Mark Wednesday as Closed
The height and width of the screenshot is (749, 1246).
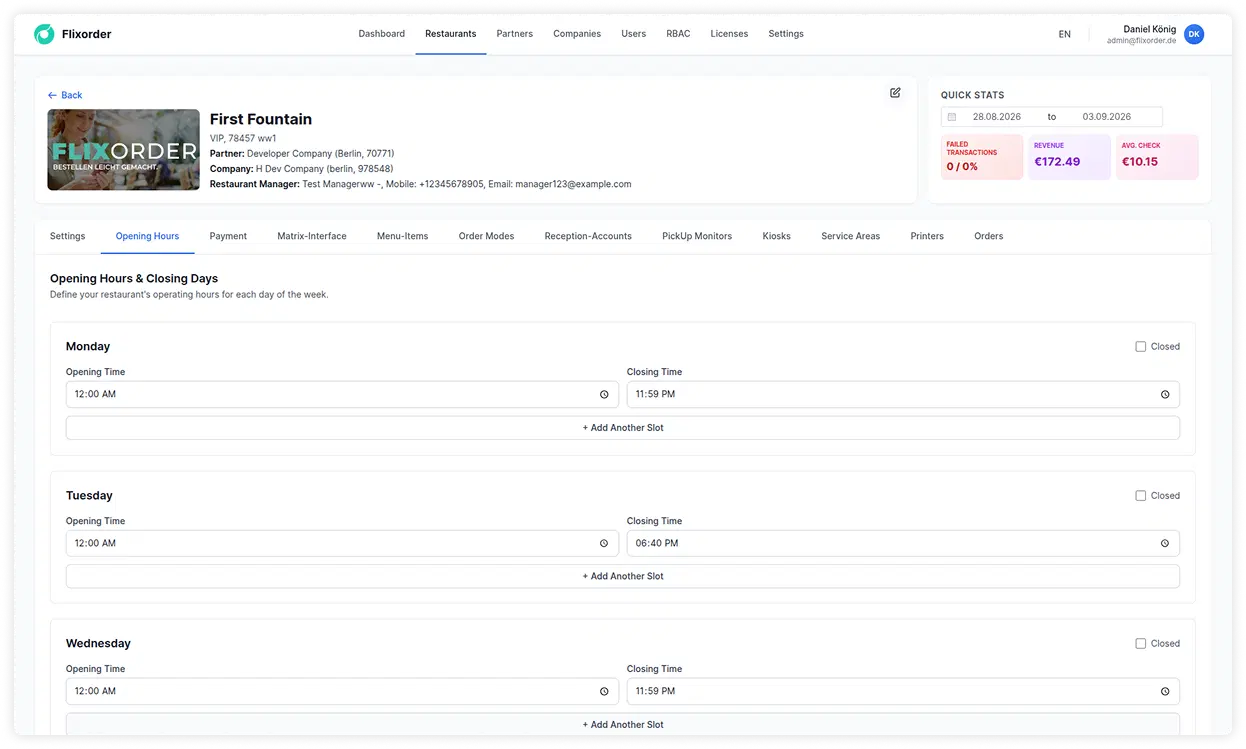point(1140,644)
